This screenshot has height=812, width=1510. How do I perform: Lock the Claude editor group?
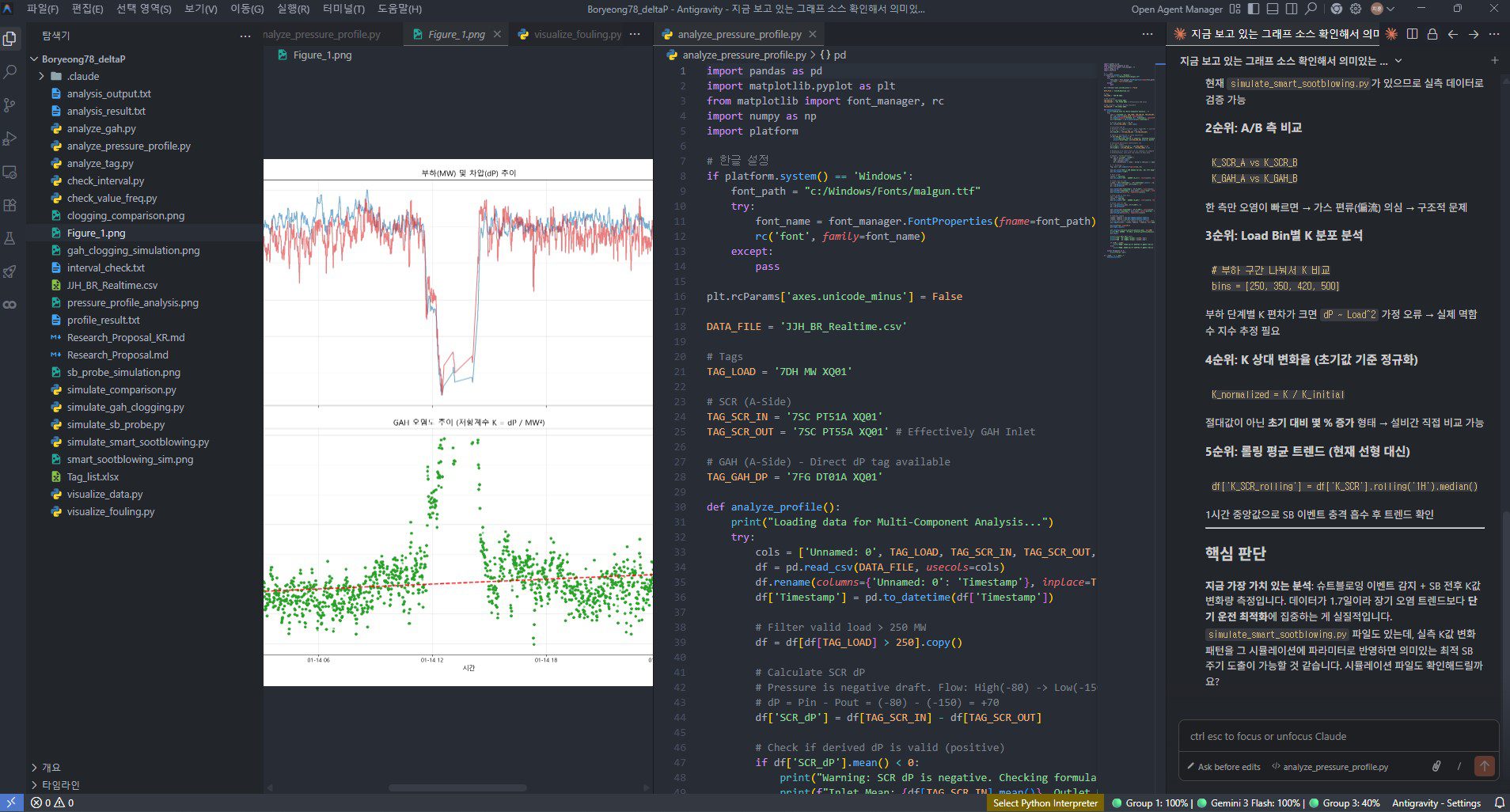(x=1432, y=34)
